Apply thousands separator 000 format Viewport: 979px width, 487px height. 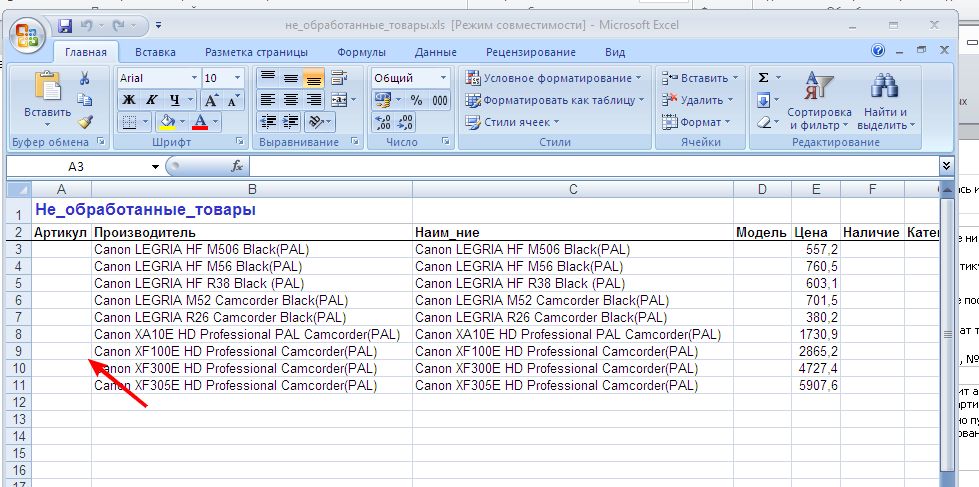point(440,100)
